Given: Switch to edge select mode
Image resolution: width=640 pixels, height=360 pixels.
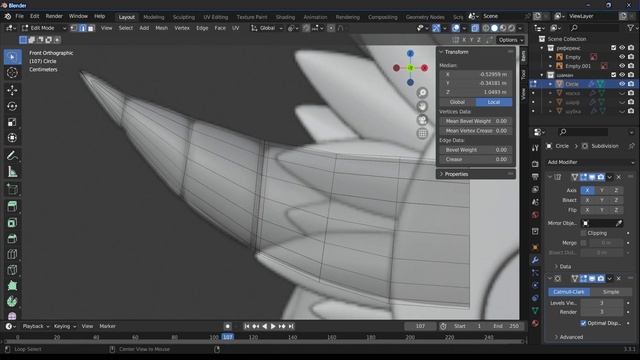Looking at the screenshot, I should [82, 28].
